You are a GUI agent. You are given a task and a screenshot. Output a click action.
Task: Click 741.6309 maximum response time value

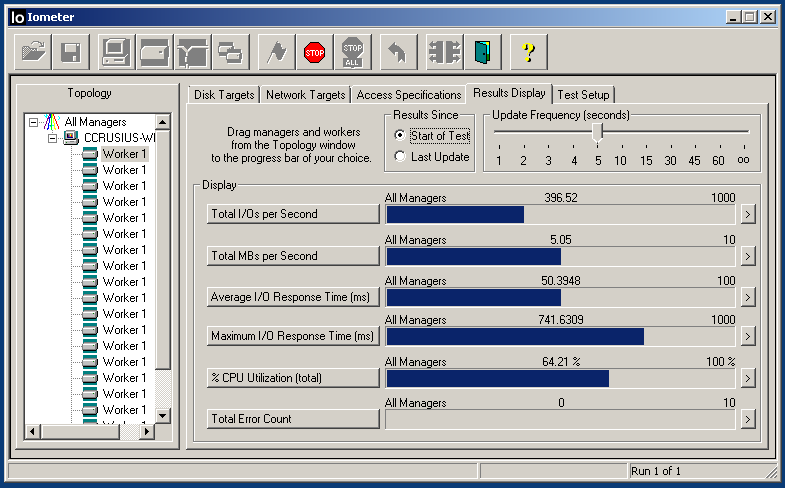pyautogui.click(x=561, y=320)
